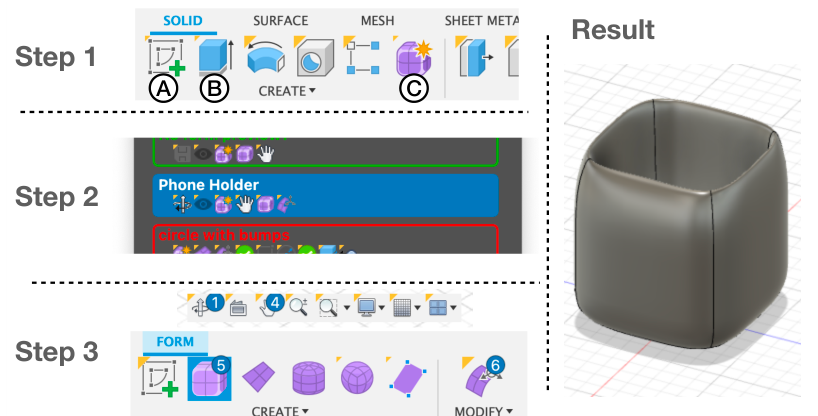Click the pan hand icon in the Phone Holder row
Viewport: 818px width, 416px height.
tap(244, 204)
